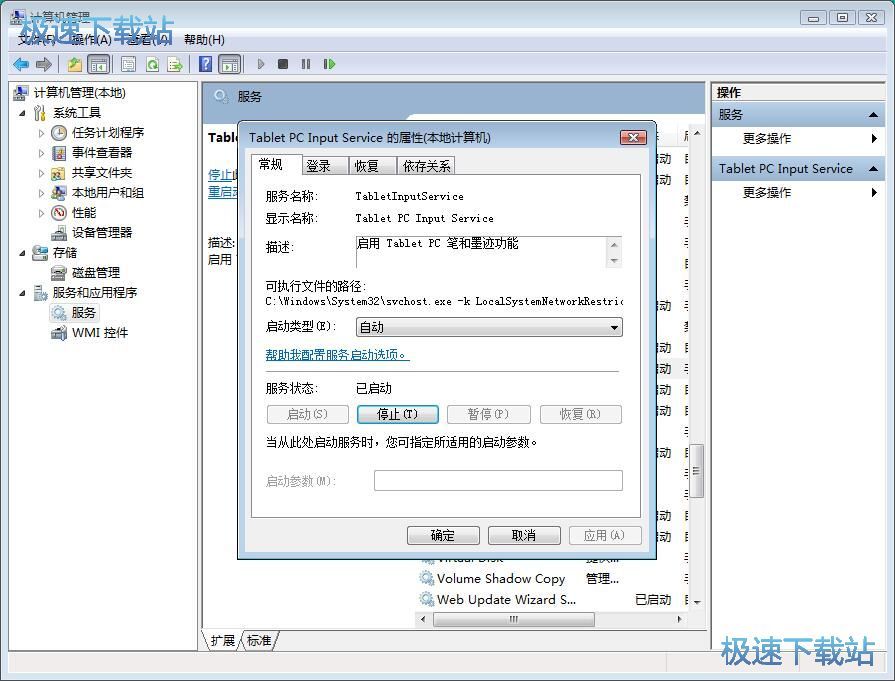895x681 pixels.
Task: Select Disk Management (磁盘管理) icon
Action: (59, 273)
